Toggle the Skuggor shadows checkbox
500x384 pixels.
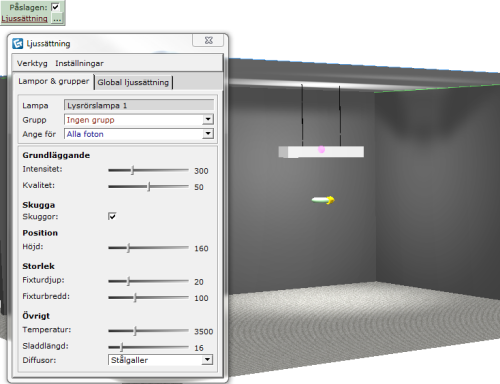pyautogui.click(x=112, y=216)
